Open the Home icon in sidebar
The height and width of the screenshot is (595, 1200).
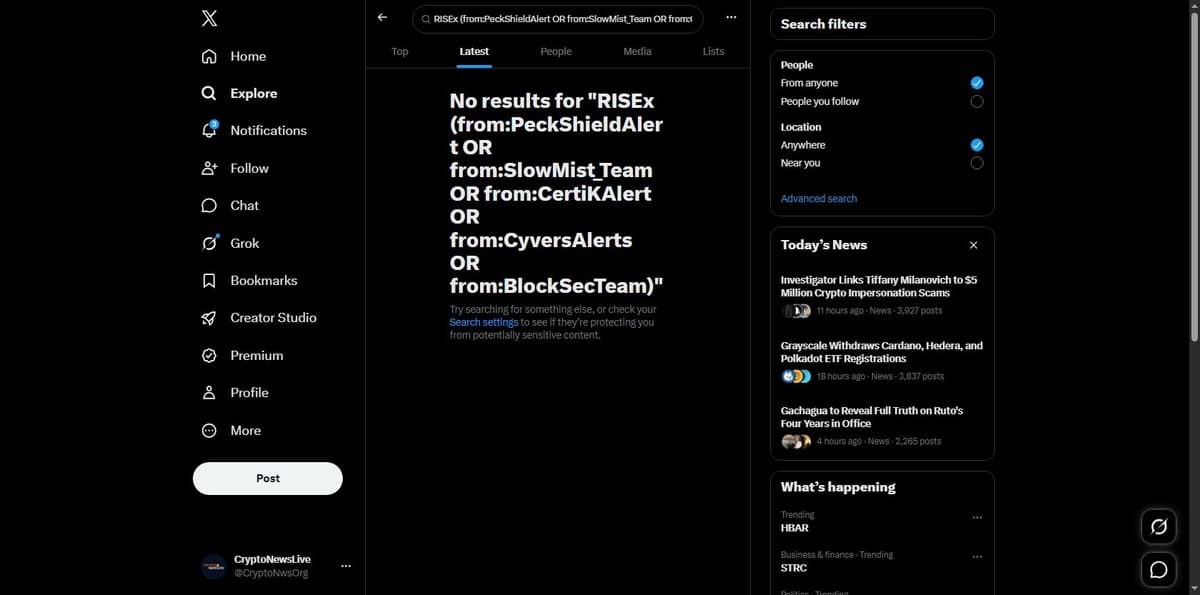[x=209, y=56]
